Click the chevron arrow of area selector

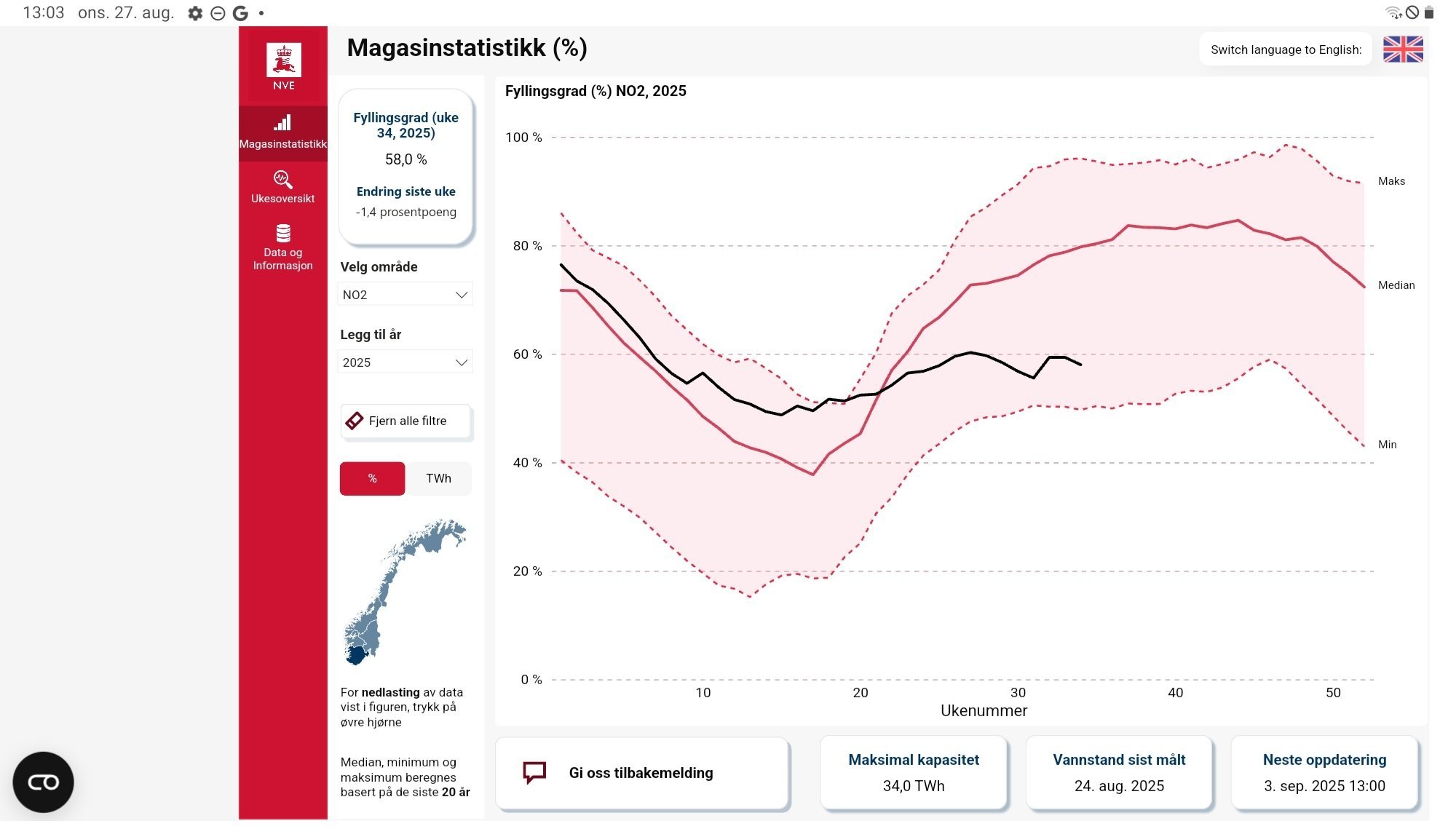[461, 295]
